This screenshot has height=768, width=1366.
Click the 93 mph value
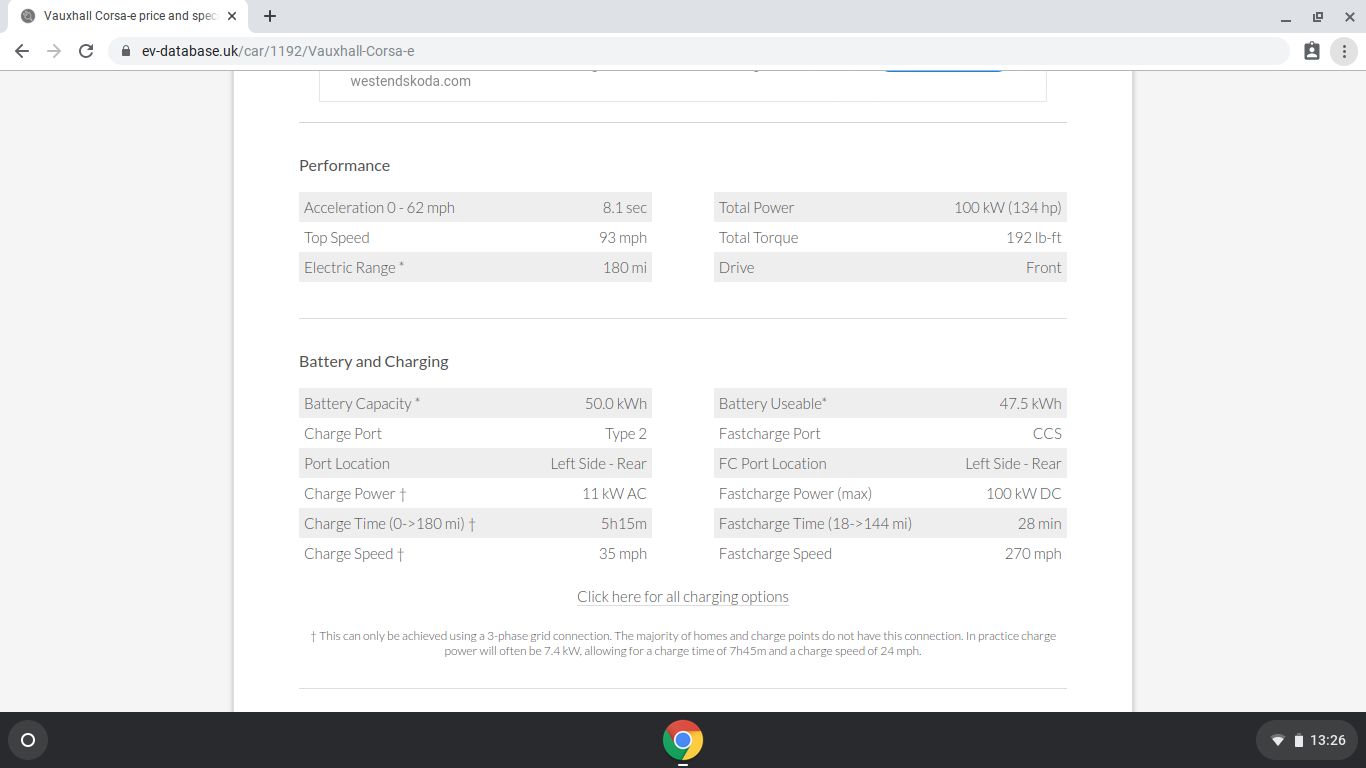623,238
